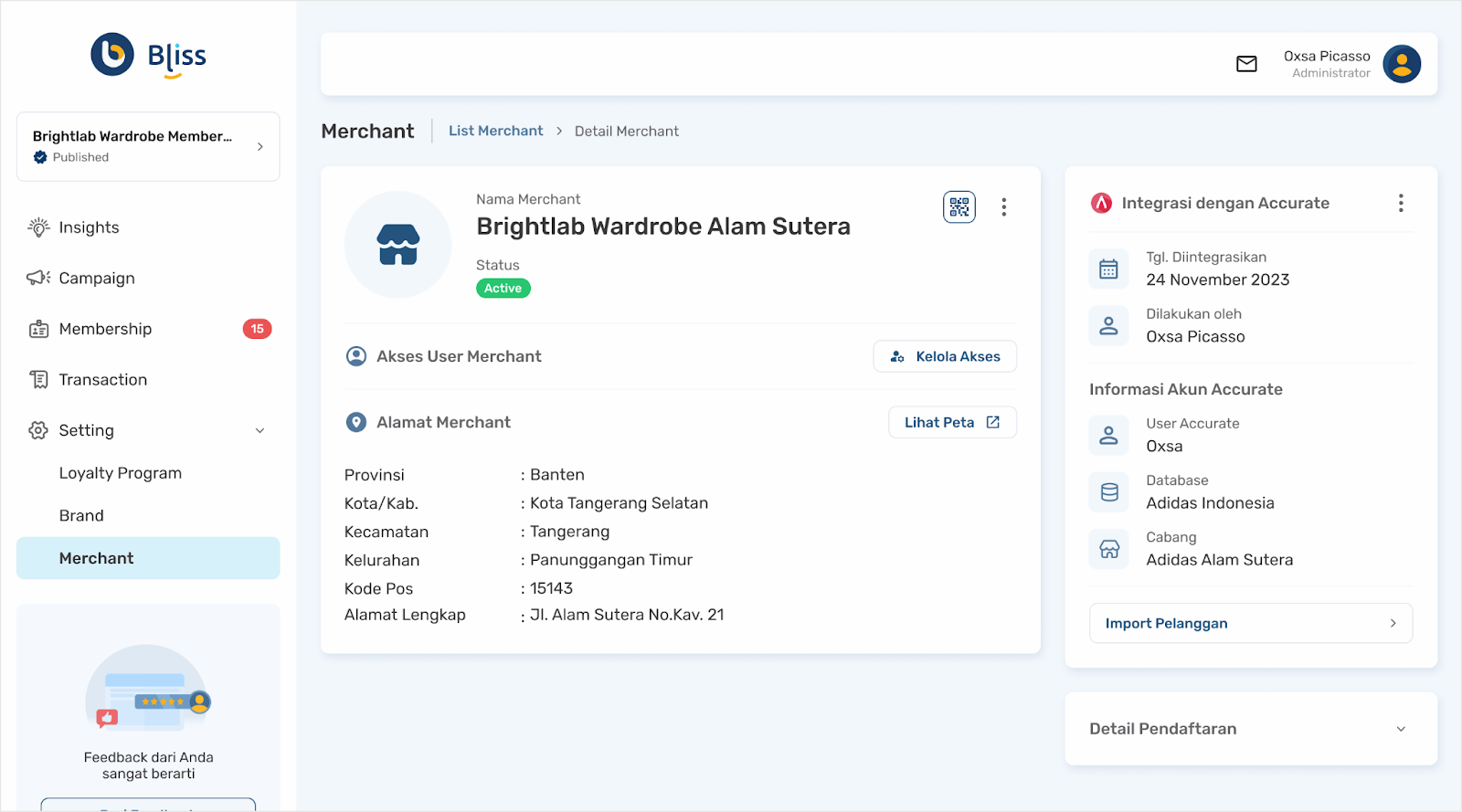
Task: Click Oxsa Picasso under Dilakukan oleh
Action: coord(1195,336)
